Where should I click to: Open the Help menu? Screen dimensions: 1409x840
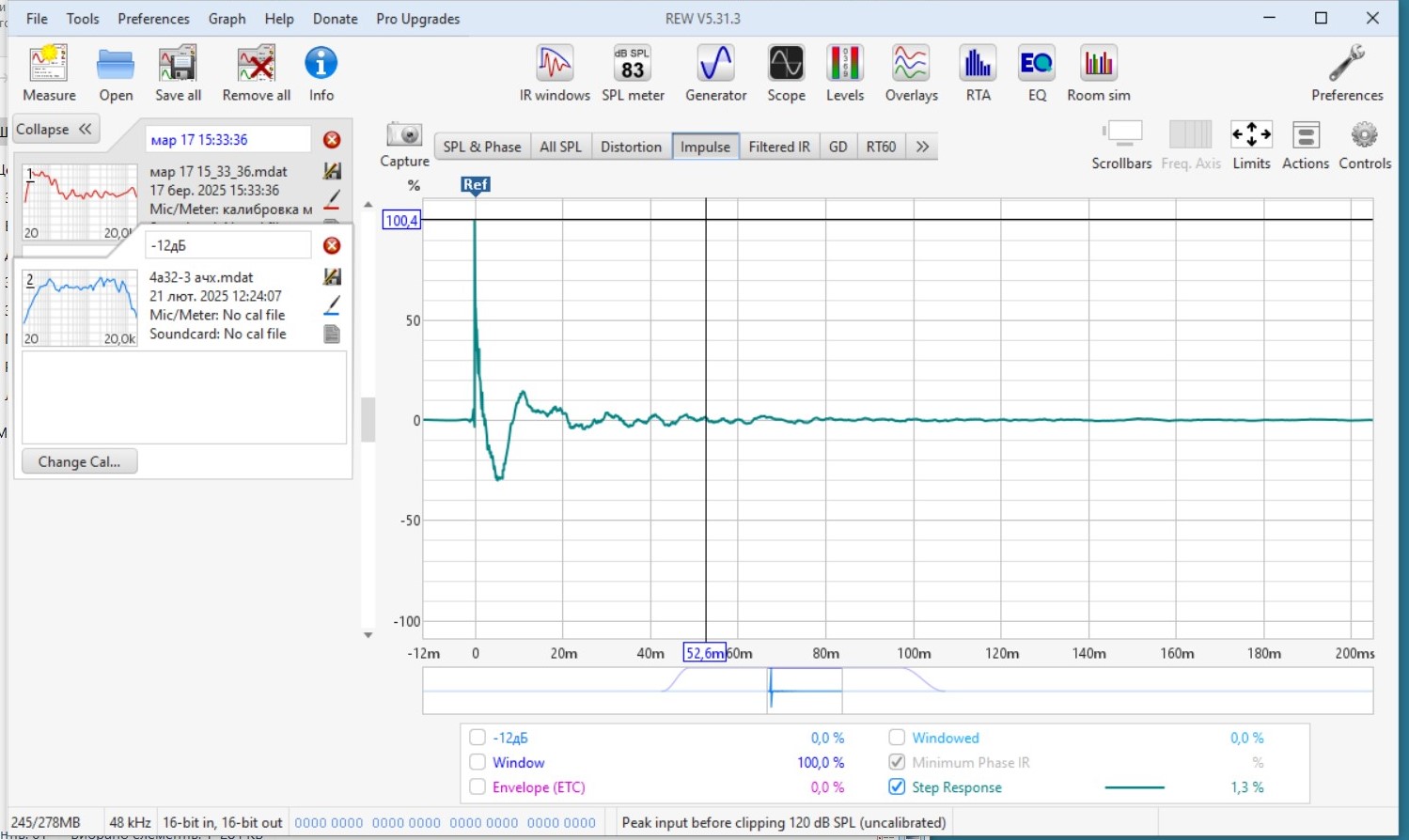click(x=279, y=19)
